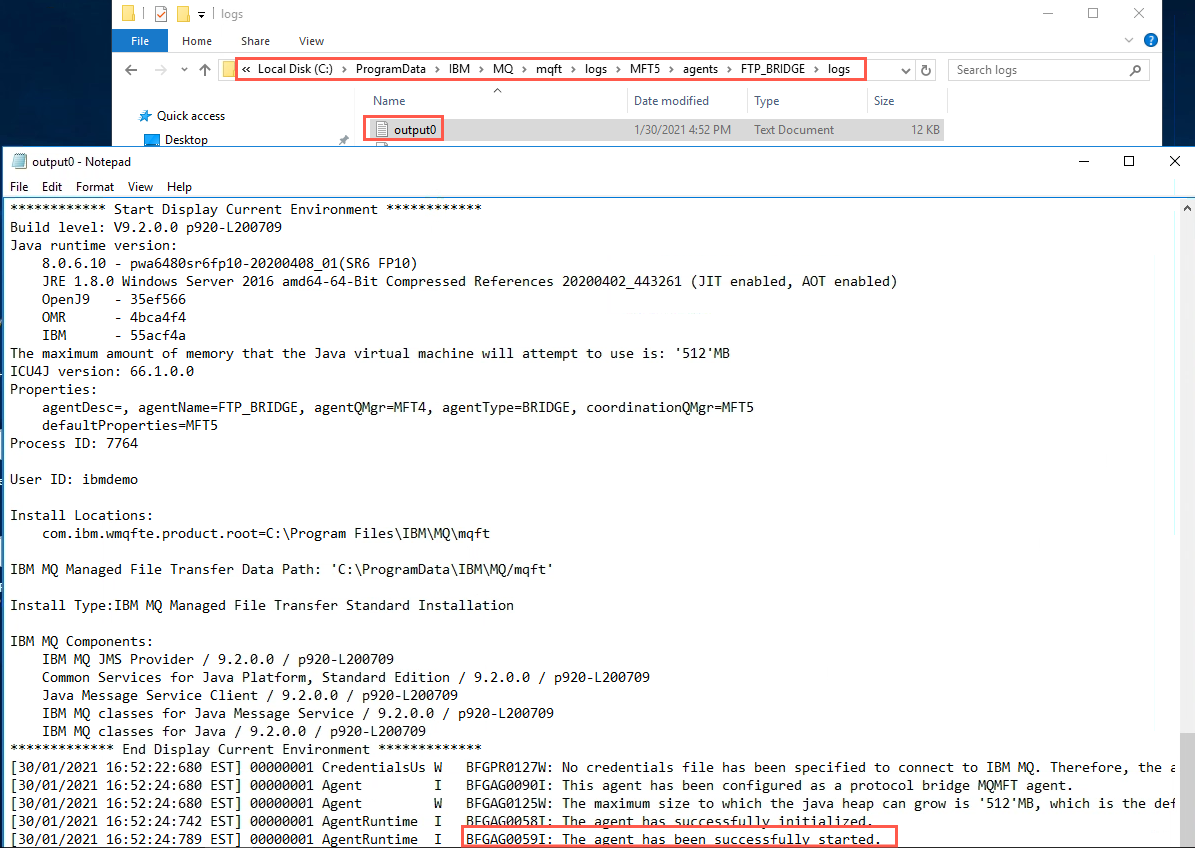The image size is (1195, 848).
Task: Click the Explorer forward arrow
Action: click(x=160, y=70)
